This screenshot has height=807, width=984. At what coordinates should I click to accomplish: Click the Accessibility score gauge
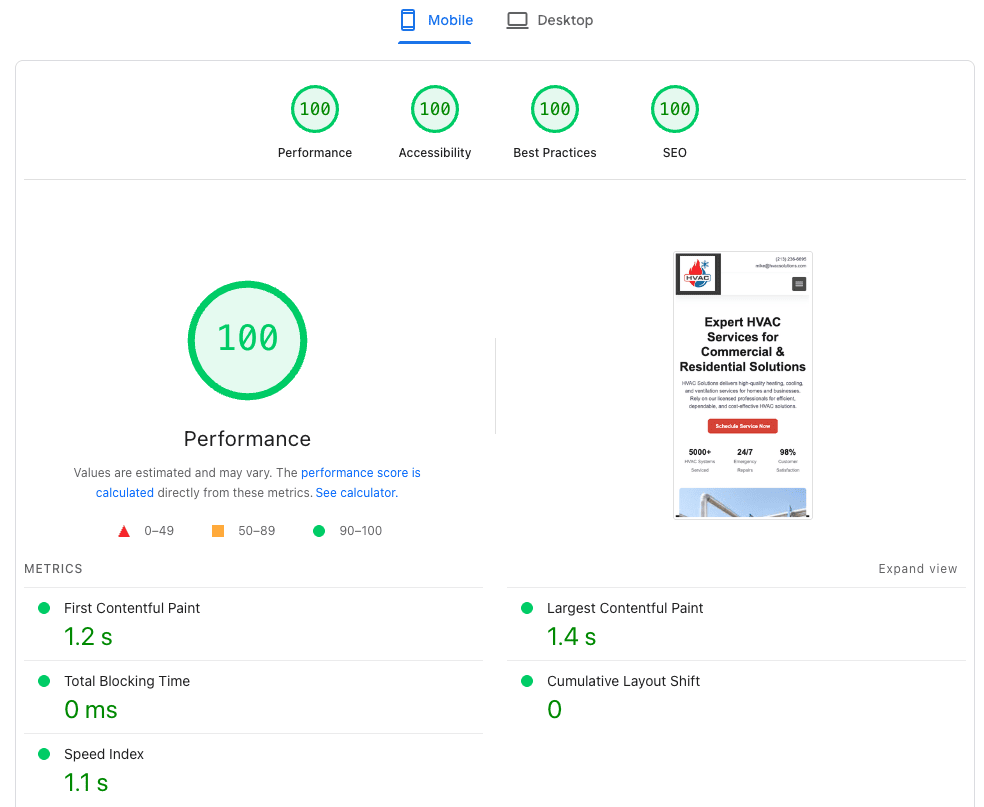point(435,109)
